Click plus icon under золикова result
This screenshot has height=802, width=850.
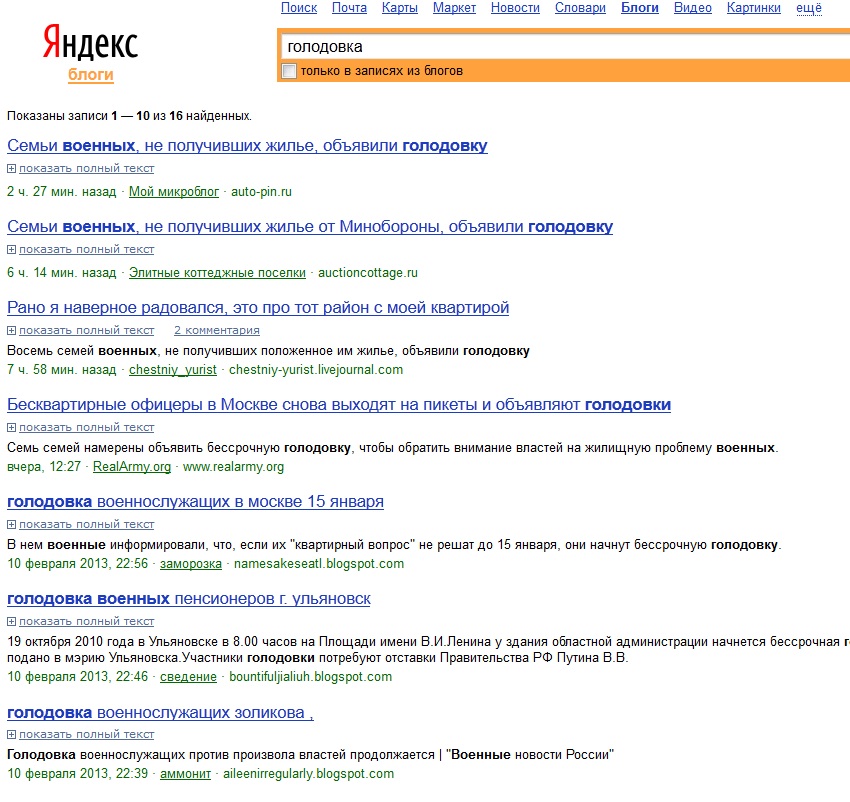pyautogui.click(x=12, y=734)
